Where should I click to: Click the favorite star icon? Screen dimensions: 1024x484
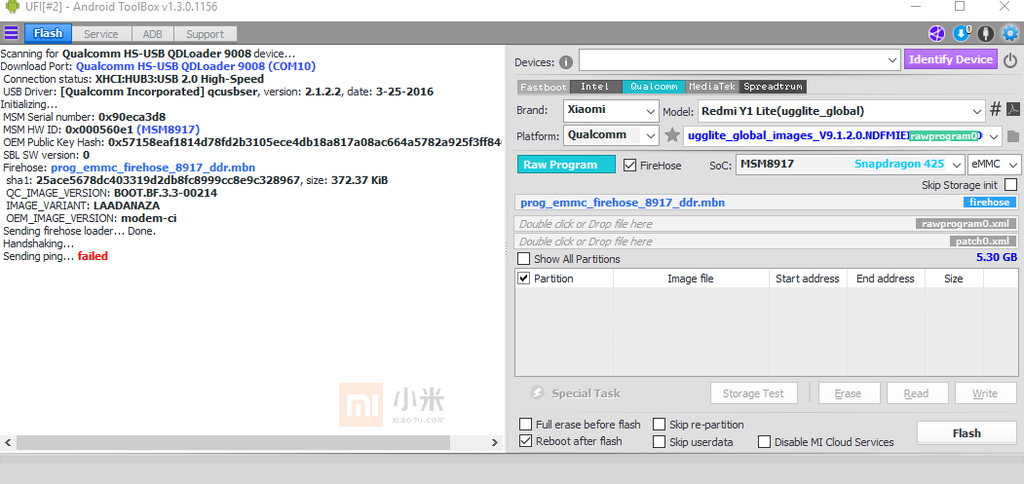point(672,136)
